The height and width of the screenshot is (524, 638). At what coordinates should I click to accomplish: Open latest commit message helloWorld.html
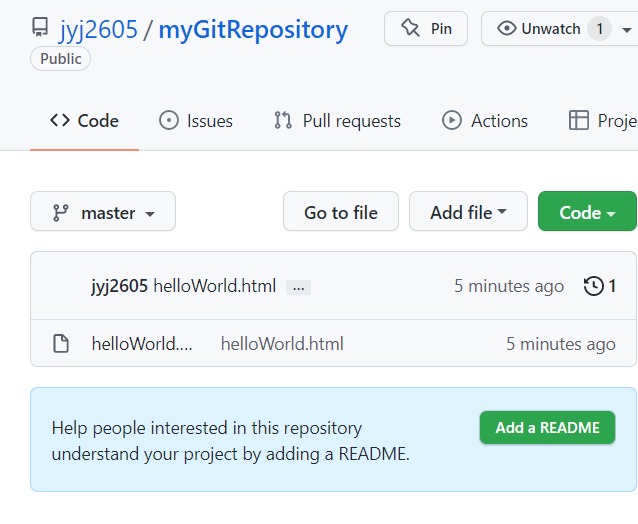click(215, 286)
